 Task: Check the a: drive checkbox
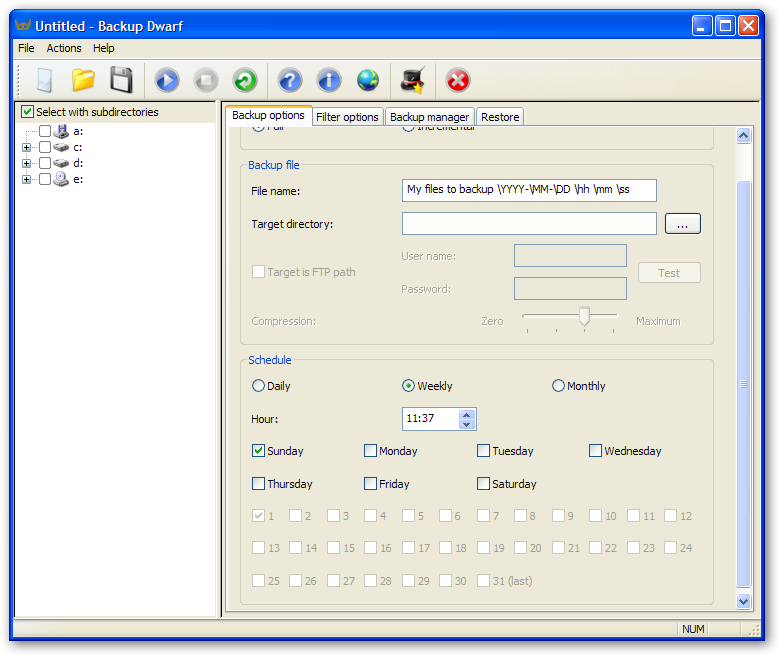(45, 131)
